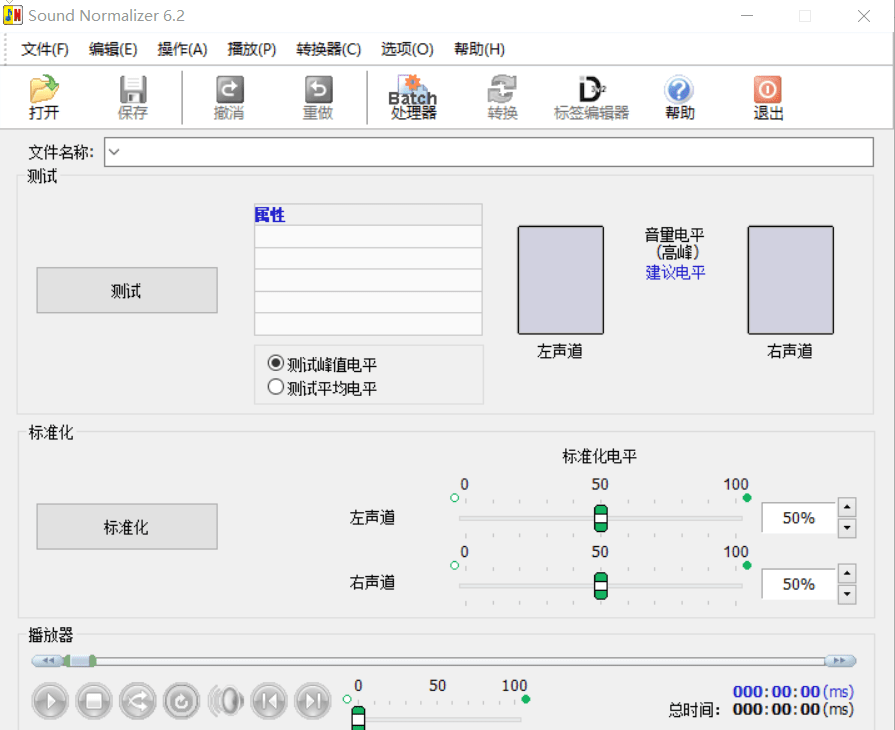Image resolution: width=895 pixels, height=730 pixels.
Task: Click the 保存 save icon
Action: pyautogui.click(x=133, y=97)
